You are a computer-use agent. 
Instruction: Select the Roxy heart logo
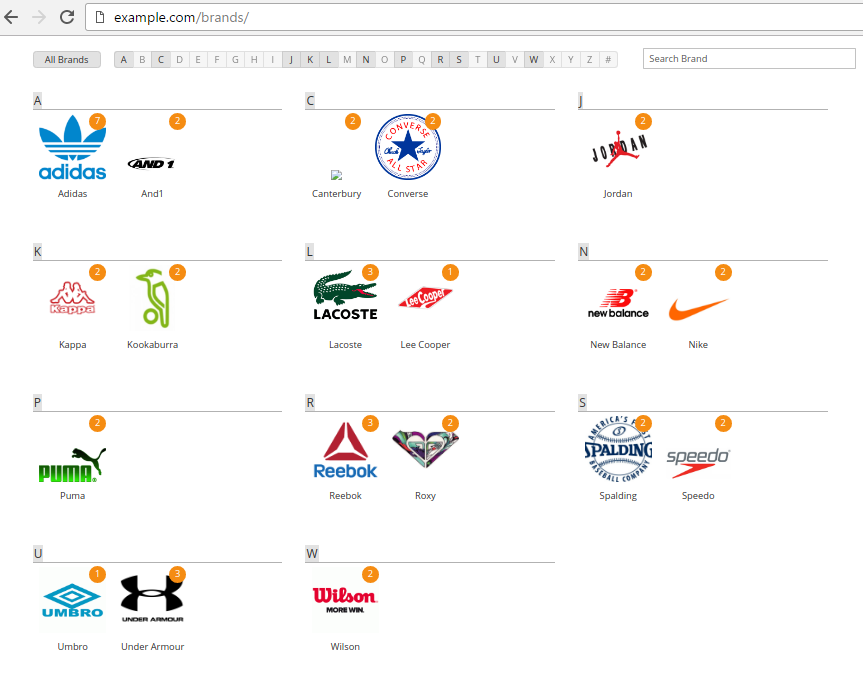click(425, 449)
